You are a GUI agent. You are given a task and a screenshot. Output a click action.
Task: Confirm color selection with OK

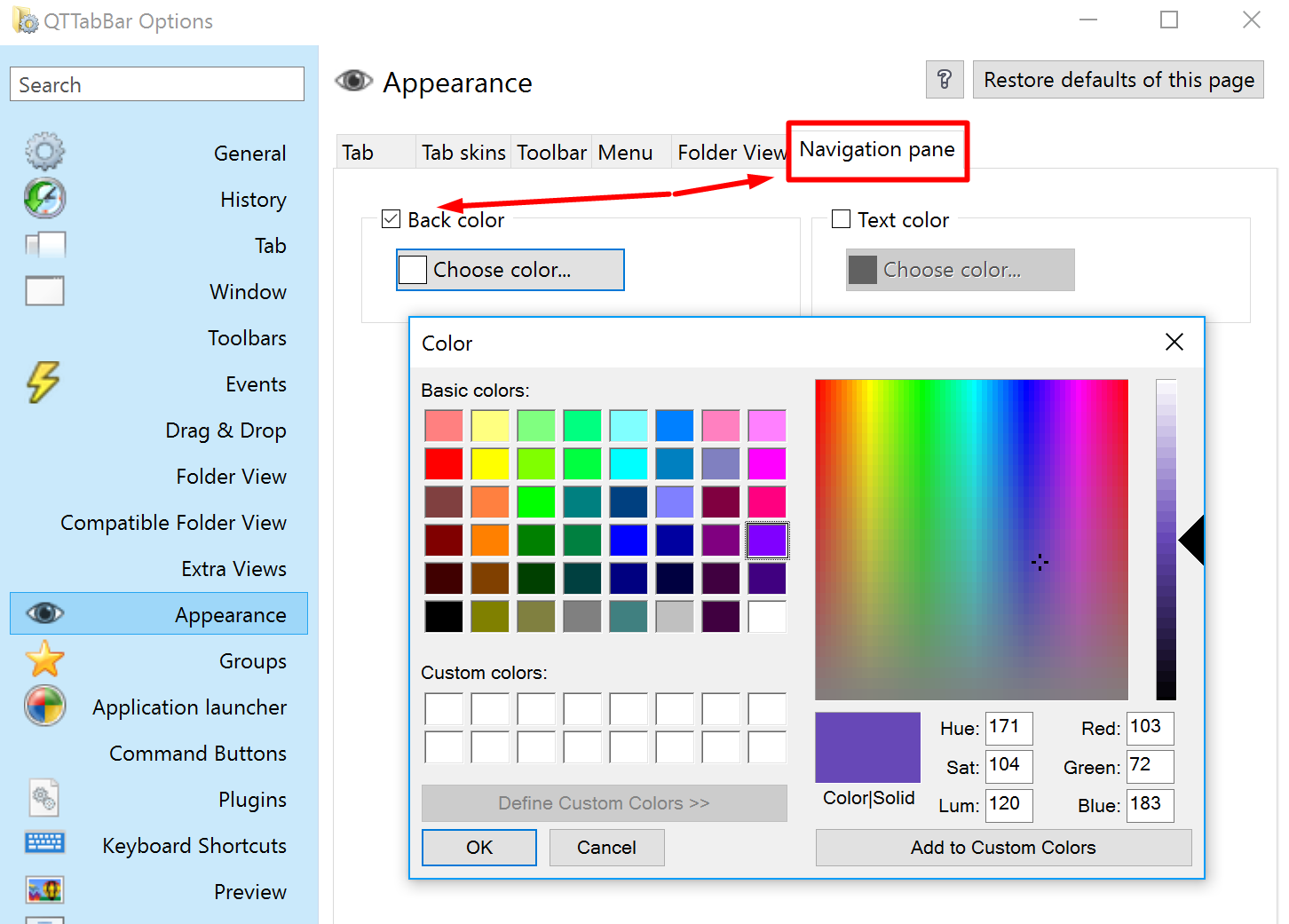[x=478, y=847]
